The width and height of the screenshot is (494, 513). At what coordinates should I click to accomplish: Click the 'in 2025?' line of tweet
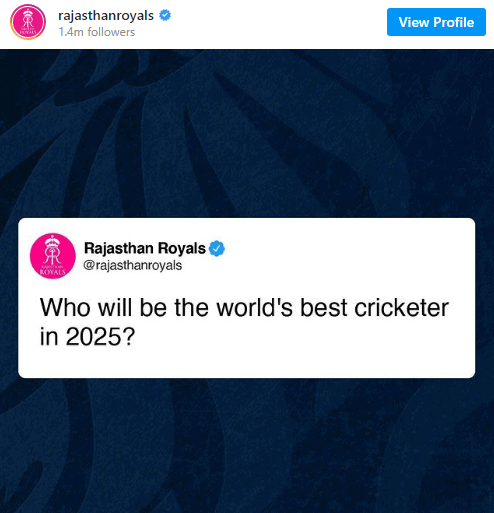pyautogui.click(x=87, y=336)
